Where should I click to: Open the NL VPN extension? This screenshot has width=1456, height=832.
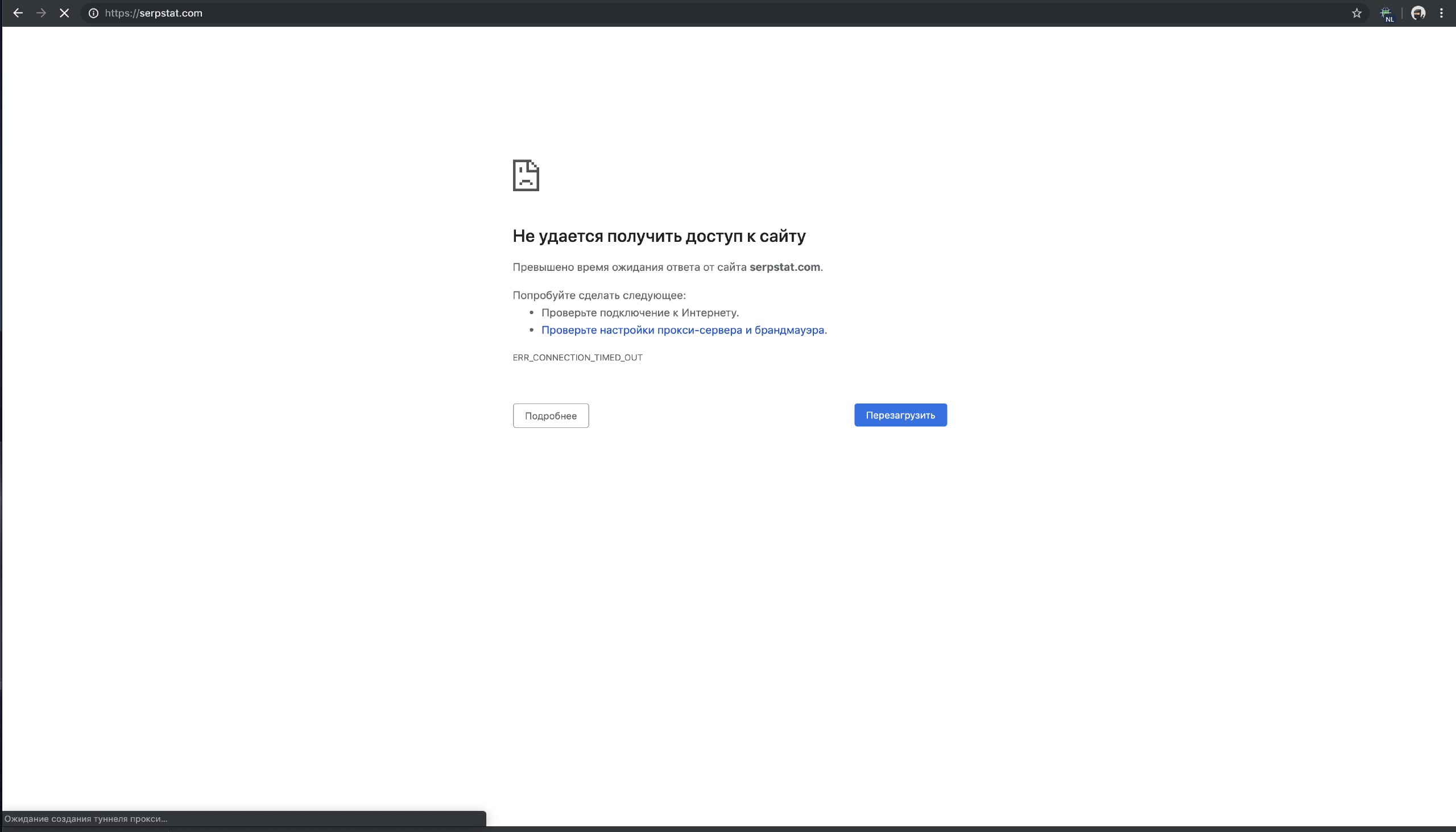pos(1387,14)
